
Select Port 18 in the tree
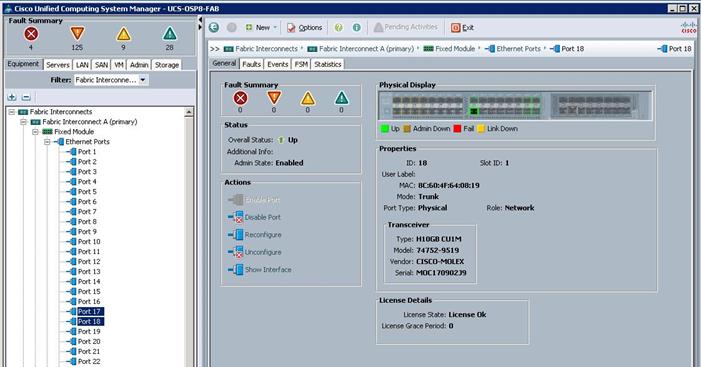click(x=90, y=321)
